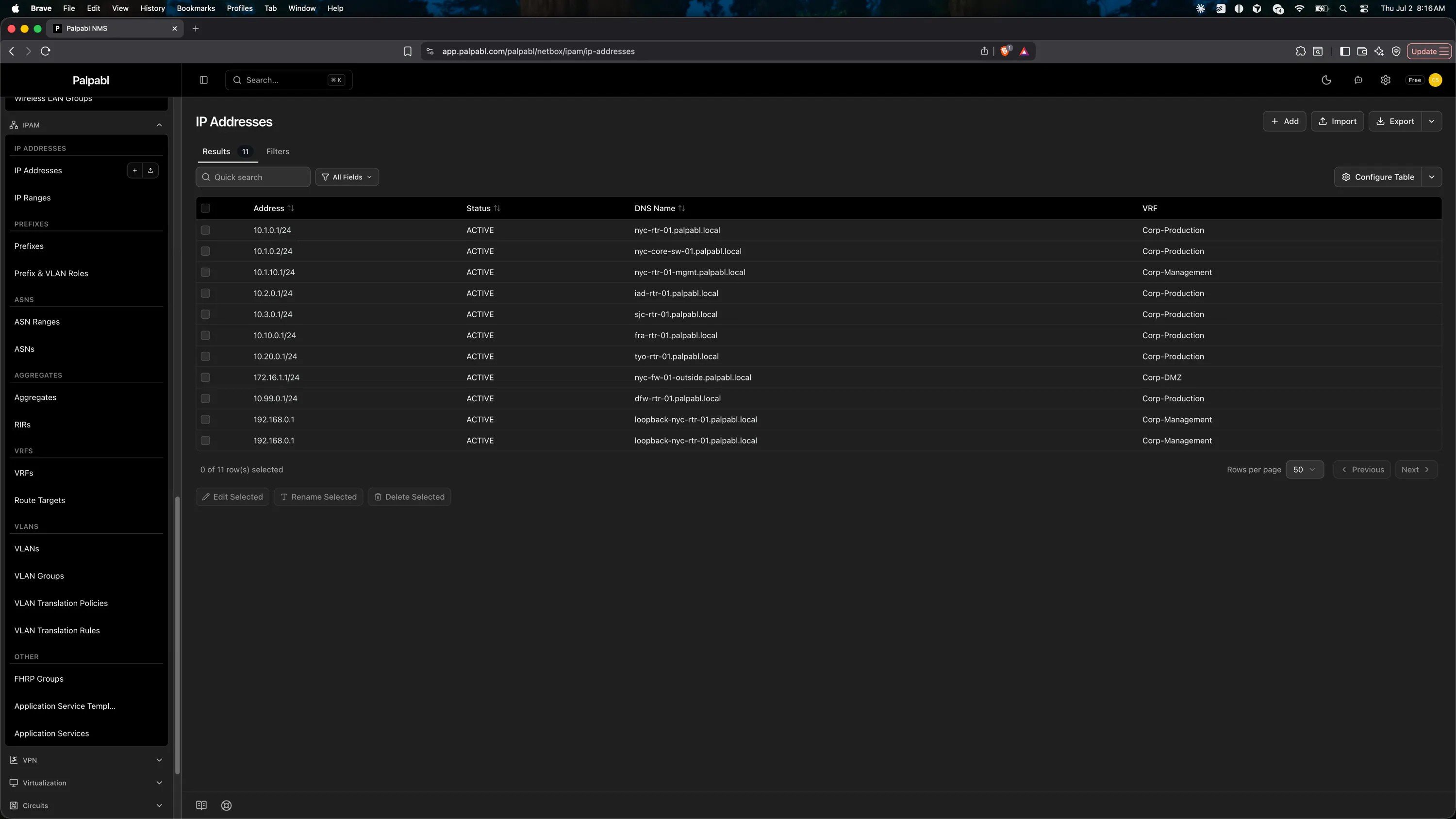This screenshot has height=819, width=1456.
Task: Open the Wi-Fi status menu
Action: 1299,8
